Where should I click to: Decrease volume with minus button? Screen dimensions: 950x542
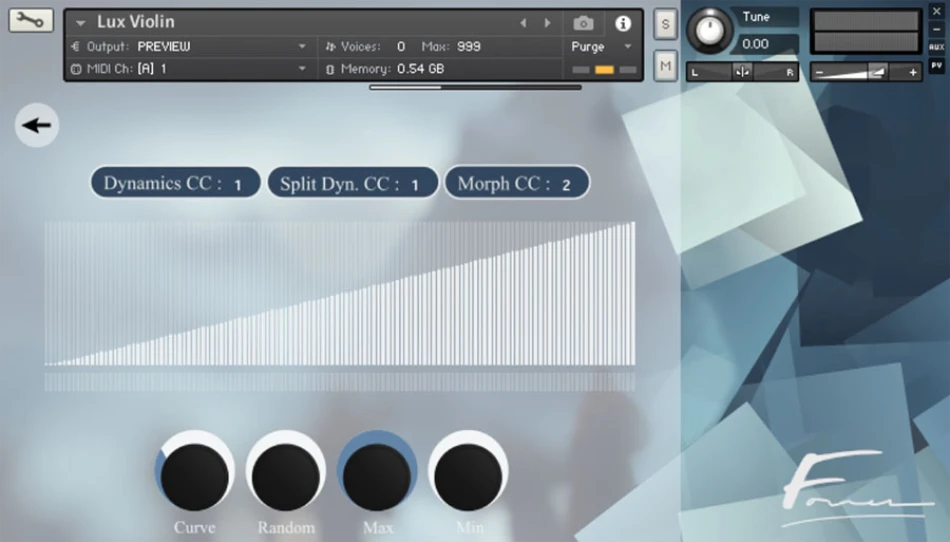click(x=819, y=73)
